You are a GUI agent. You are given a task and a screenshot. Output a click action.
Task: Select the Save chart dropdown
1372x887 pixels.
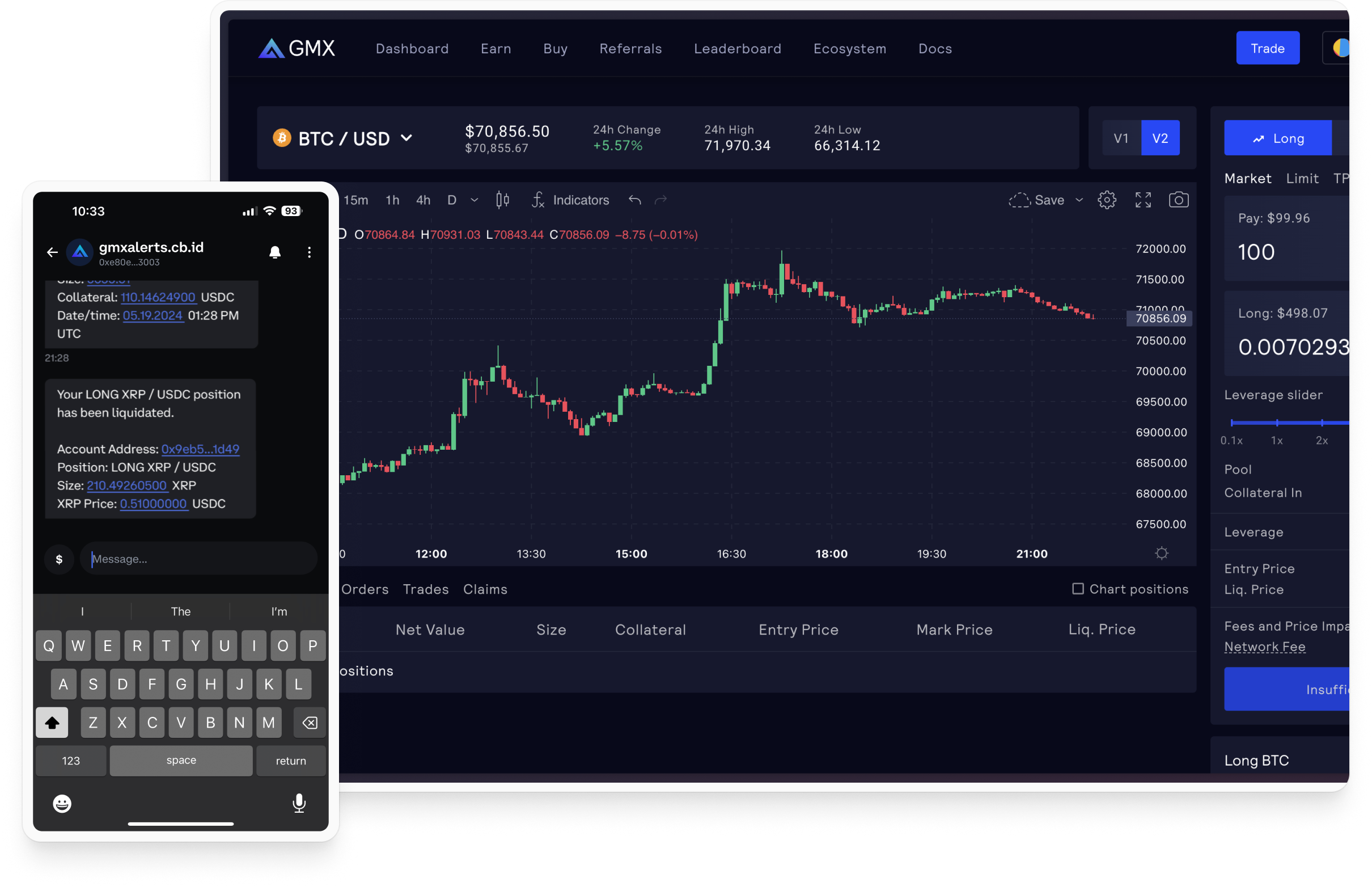point(1079,199)
